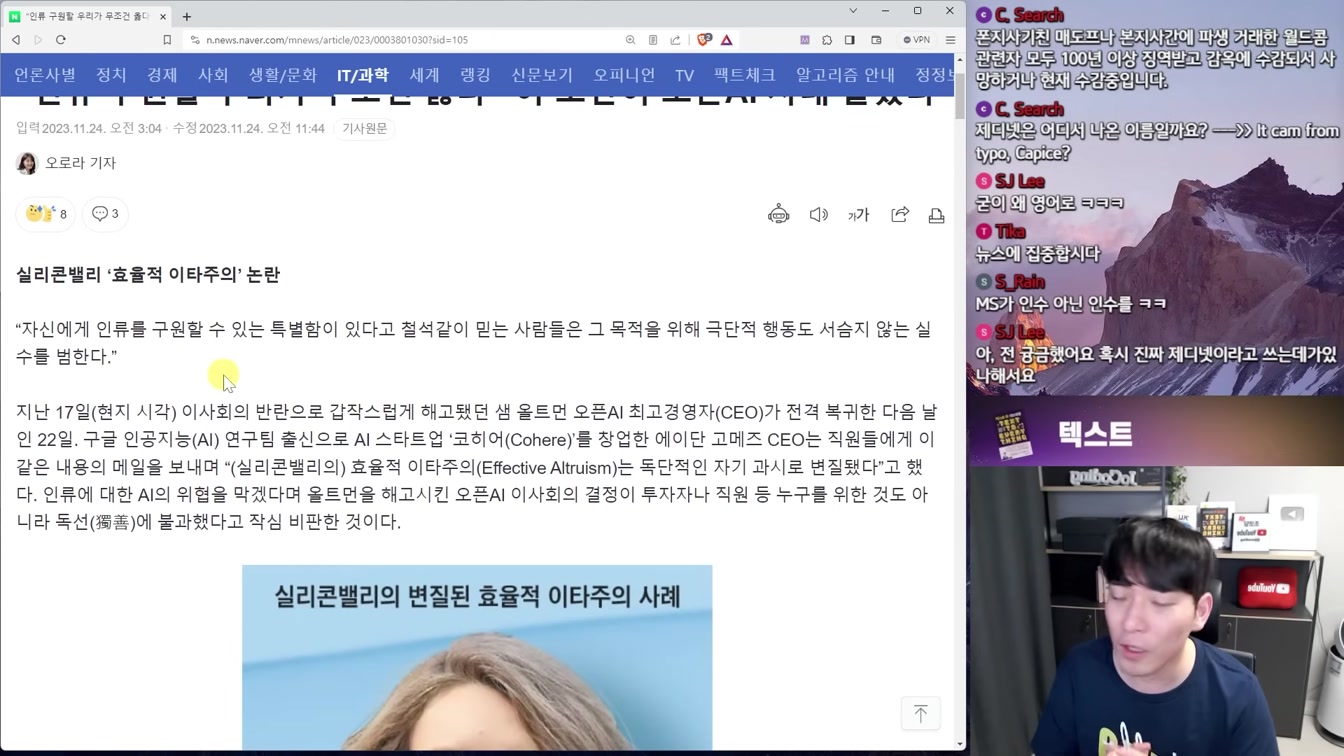This screenshot has height=756, width=1344.
Task: Expand the tab search chevron
Action: pyautogui.click(x=853, y=11)
